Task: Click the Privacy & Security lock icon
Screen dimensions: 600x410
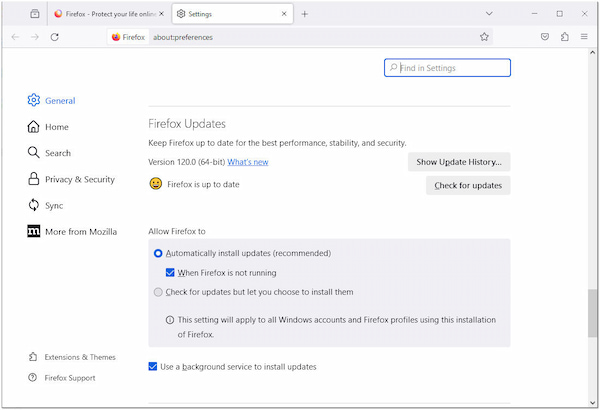Action: pyautogui.click(x=34, y=179)
